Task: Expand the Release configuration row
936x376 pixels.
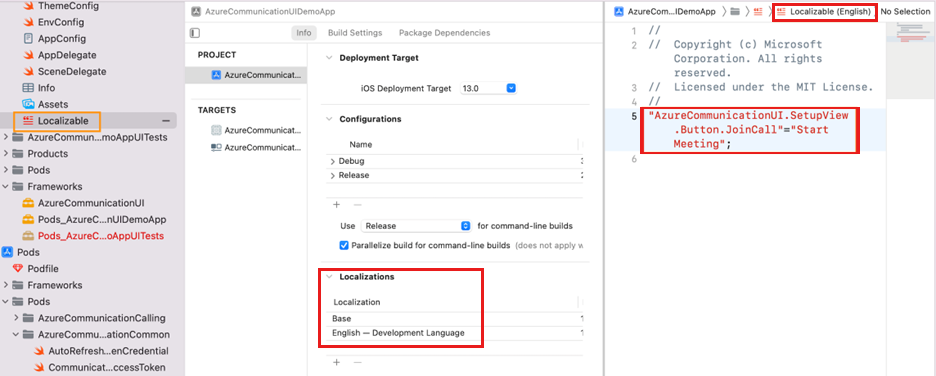Action: [332, 175]
